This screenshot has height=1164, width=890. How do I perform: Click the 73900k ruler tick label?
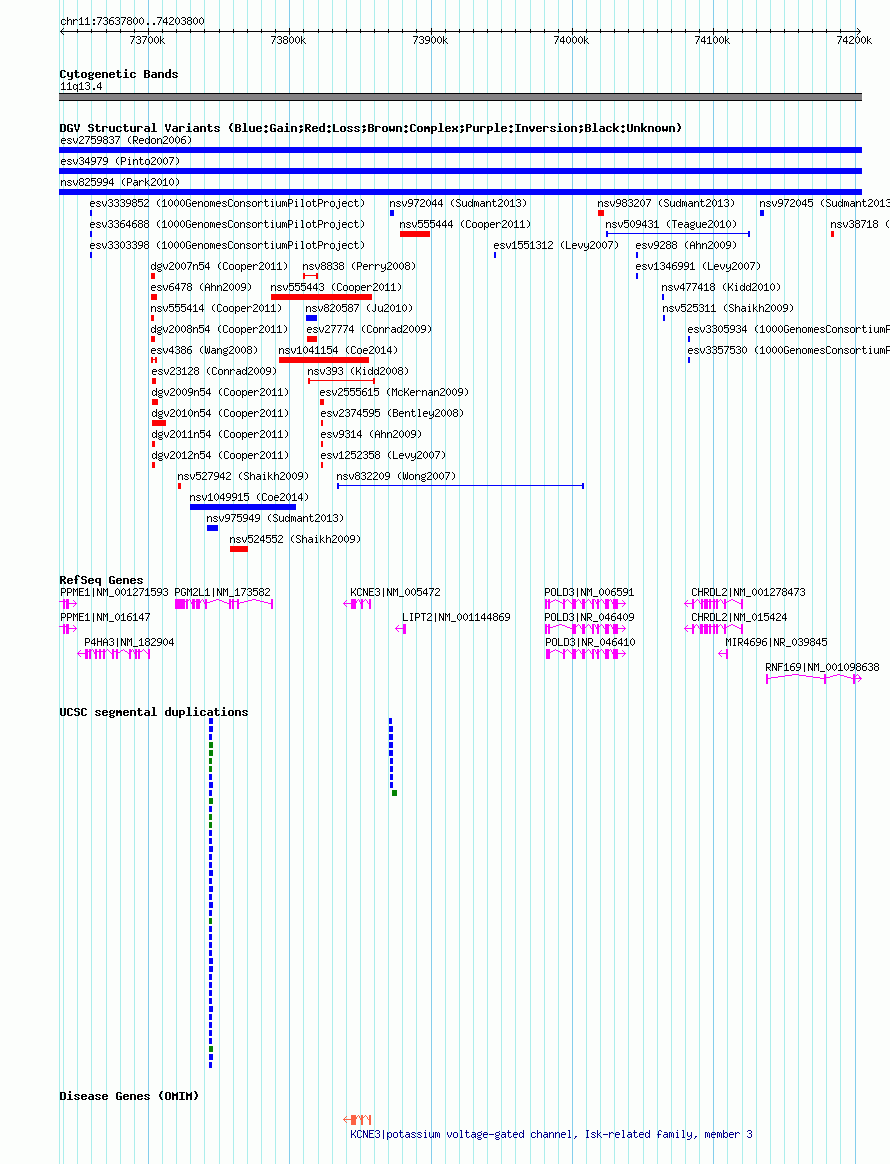point(430,40)
